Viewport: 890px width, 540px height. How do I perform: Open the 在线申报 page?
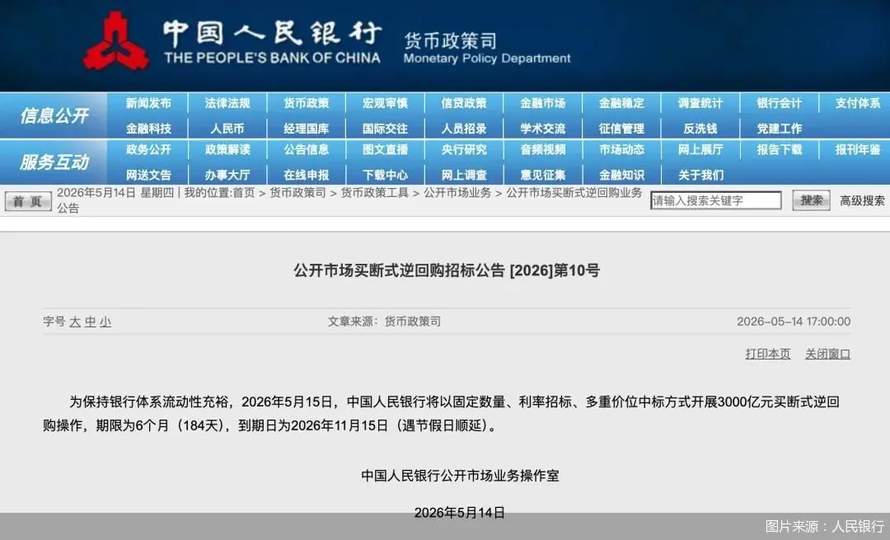tap(307, 175)
